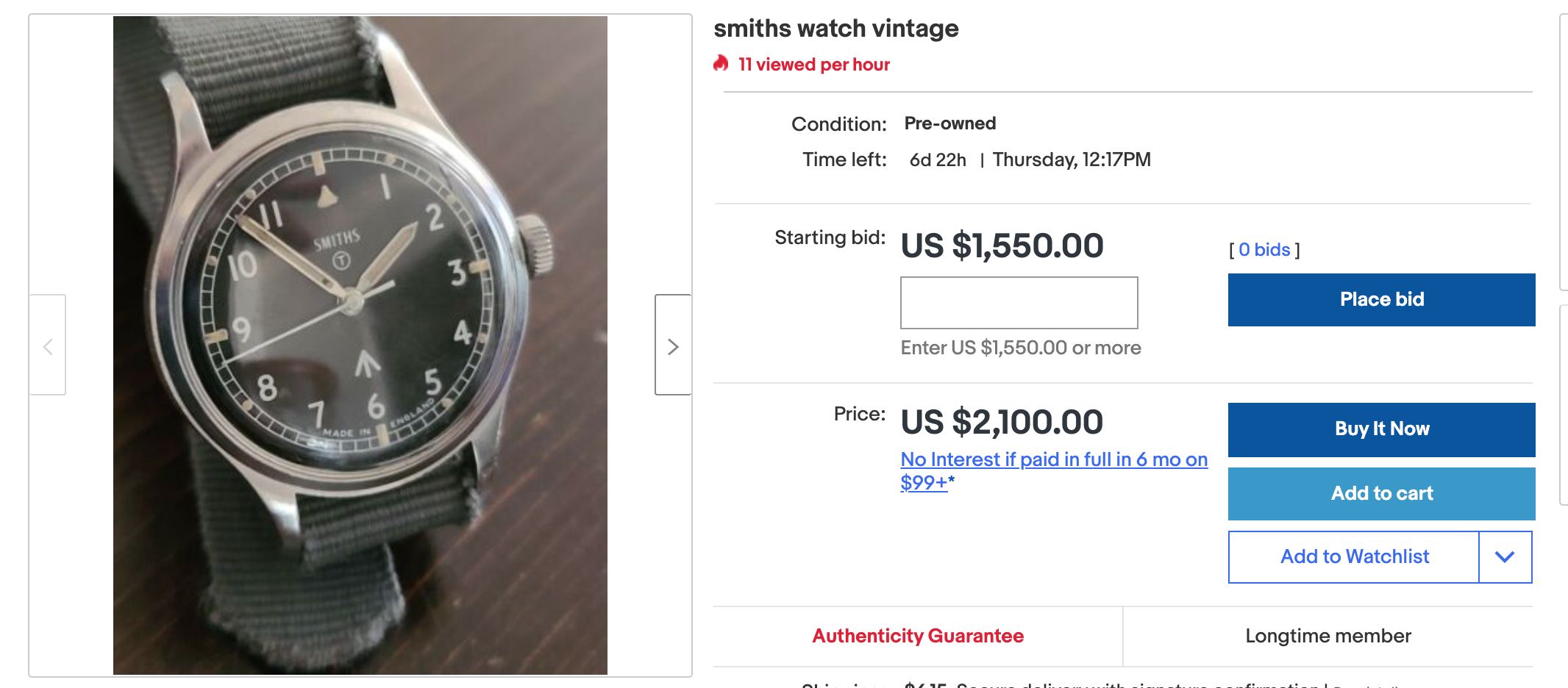Click the Authenticity Guarantee label
Viewport: 1568px width, 688px height.
pos(918,636)
